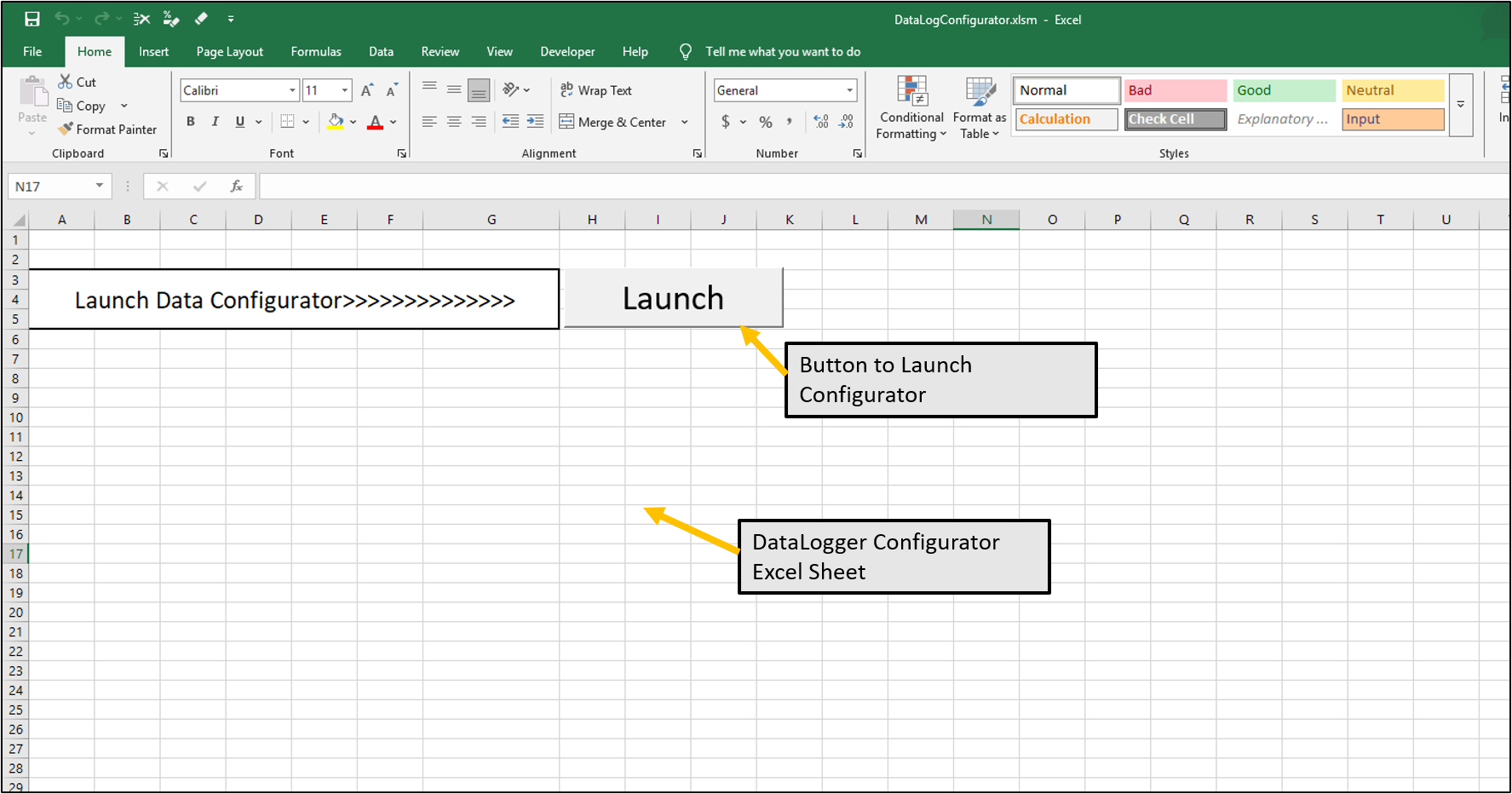
Task: Apply the Bad cell style
Action: 1176,90
